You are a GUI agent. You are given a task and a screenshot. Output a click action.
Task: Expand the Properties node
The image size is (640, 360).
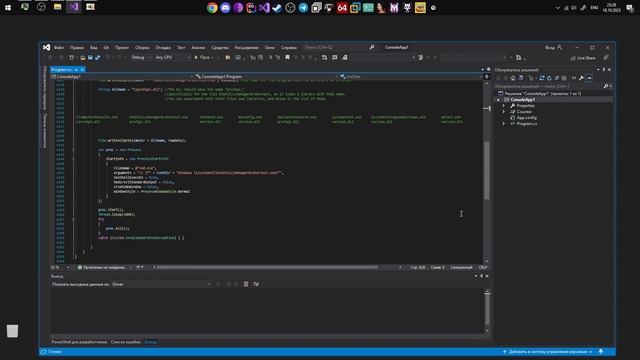pos(504,106)
